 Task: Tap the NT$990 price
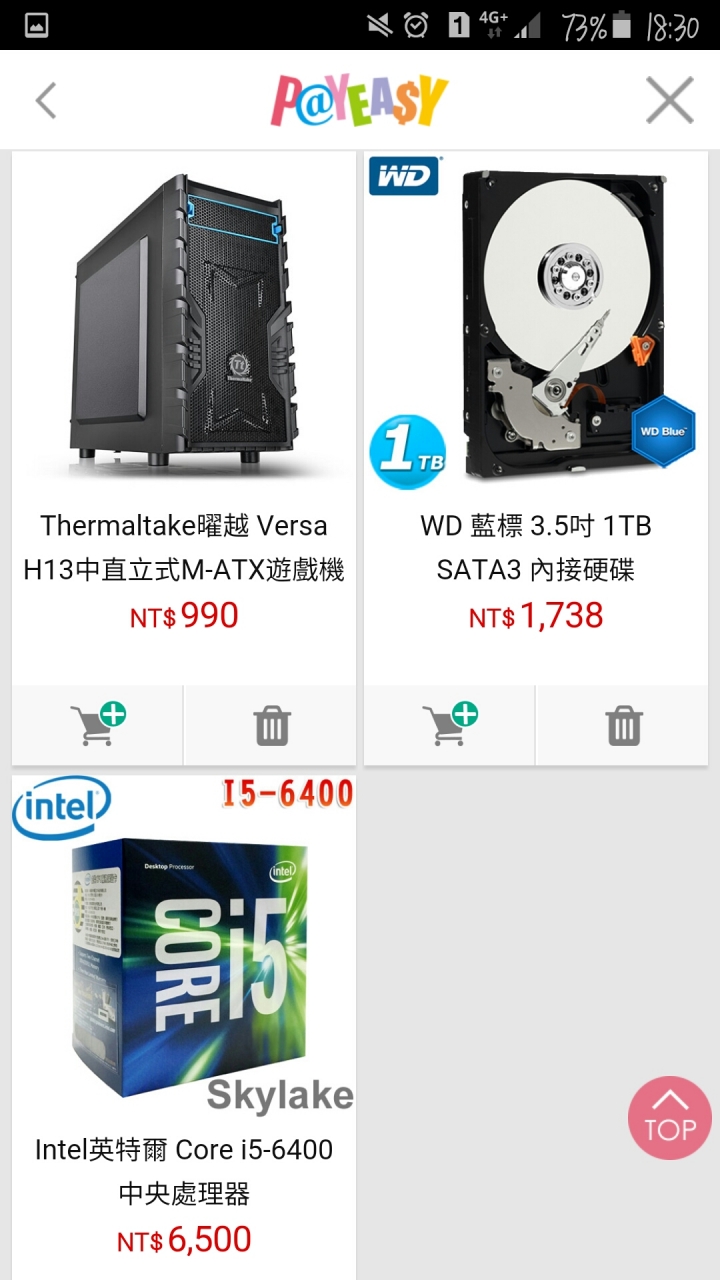[x=184, y=616]
